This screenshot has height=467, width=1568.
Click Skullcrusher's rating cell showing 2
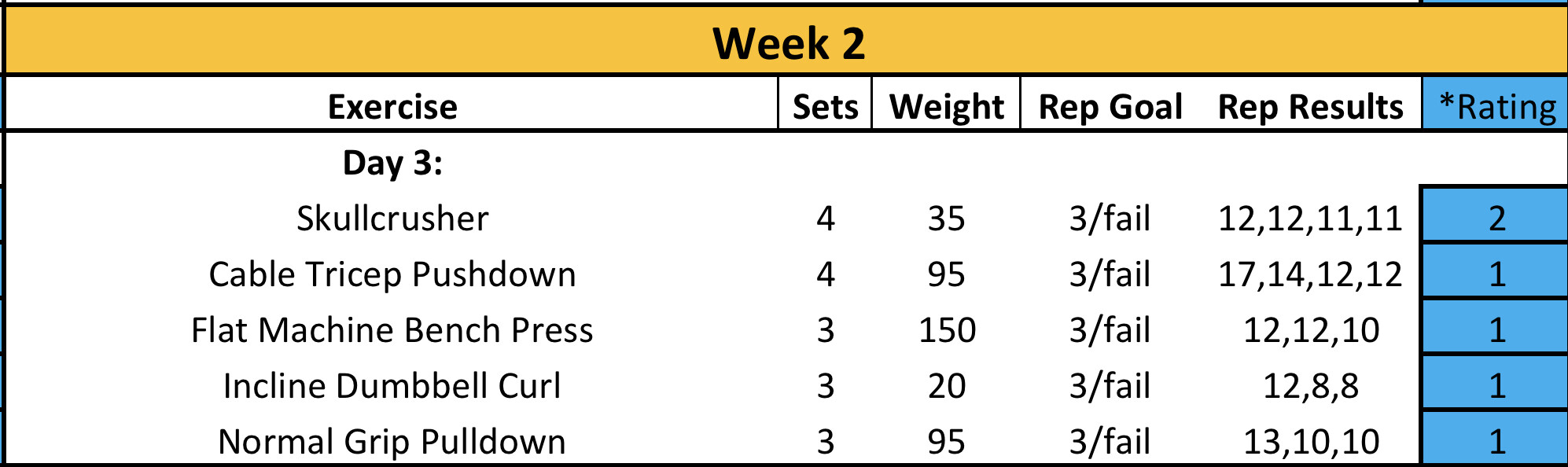tap(1496, 219)
